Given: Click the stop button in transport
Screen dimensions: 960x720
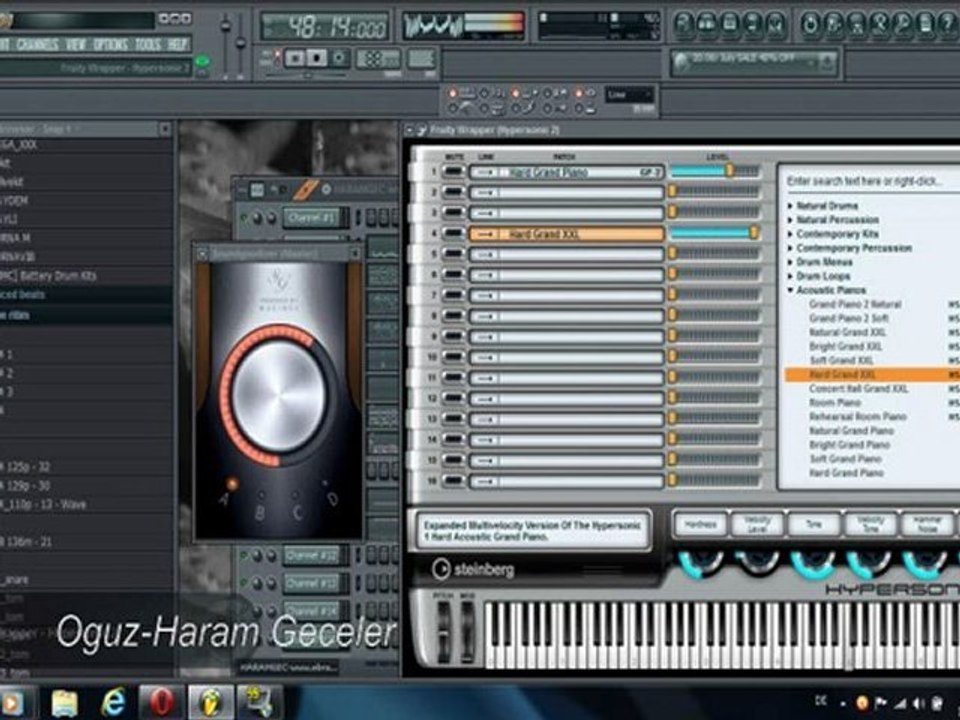Looking at the screenshot, I should coord(317,58).
